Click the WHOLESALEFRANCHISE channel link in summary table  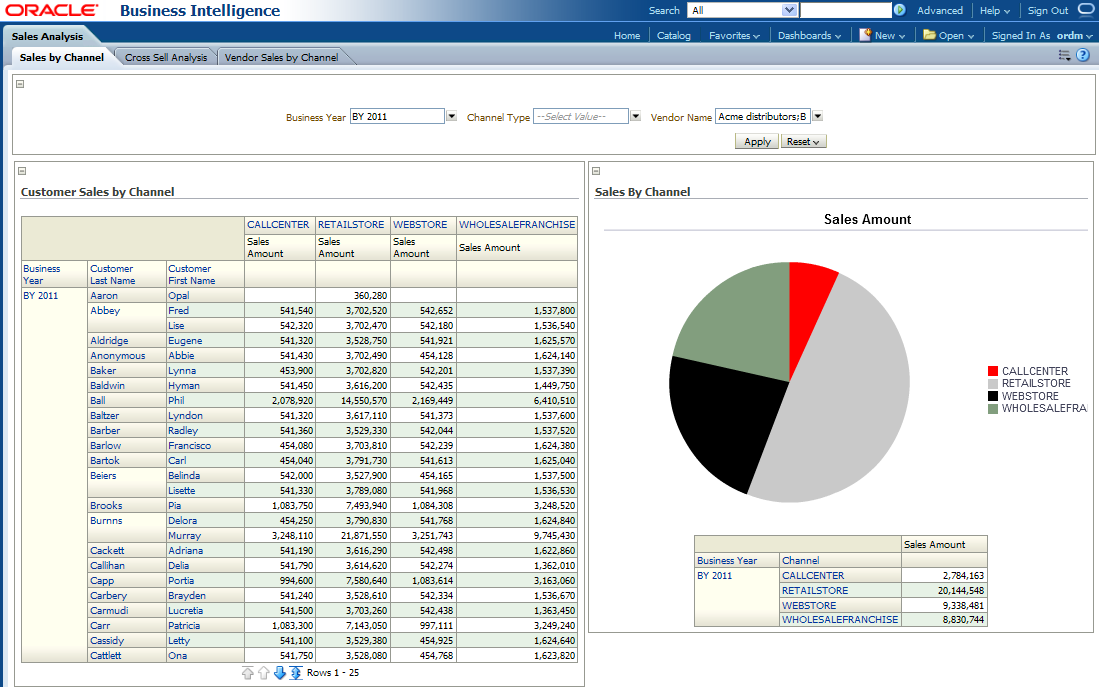click(x=840, y=620)
